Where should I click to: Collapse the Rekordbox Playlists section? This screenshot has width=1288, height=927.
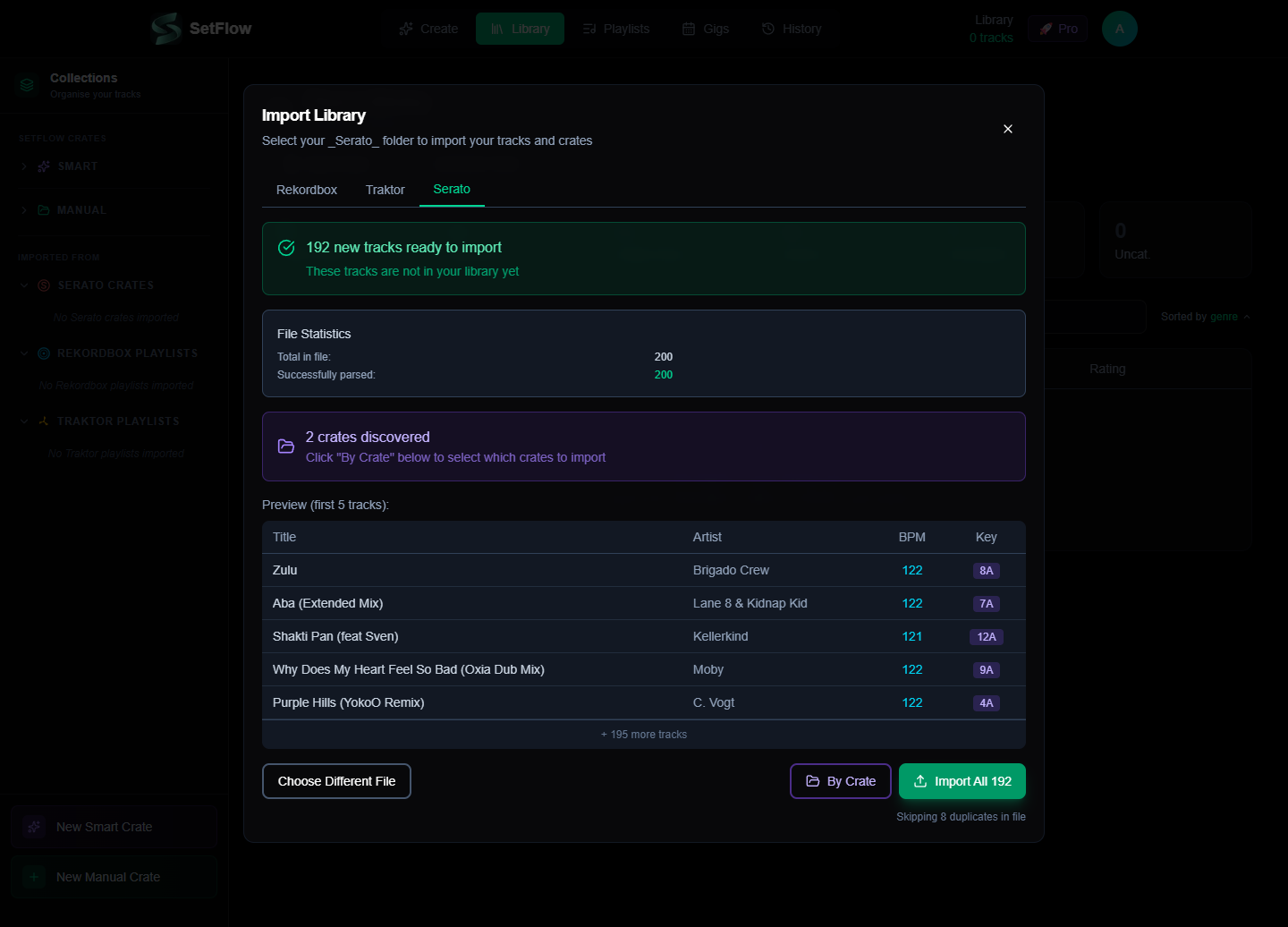tap(24, 353)
